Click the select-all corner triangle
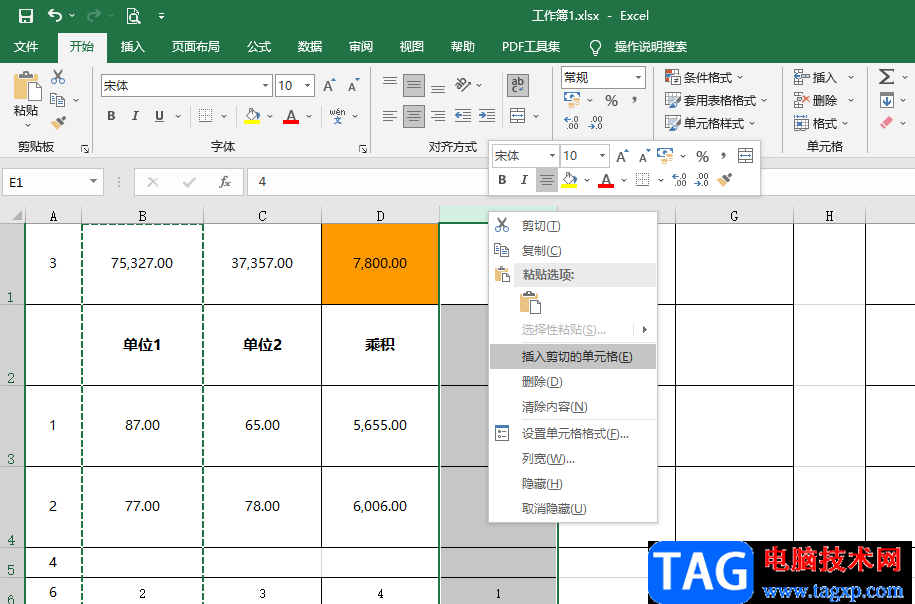Viewport: 915px width, 604px height. (x=17, y=215)
